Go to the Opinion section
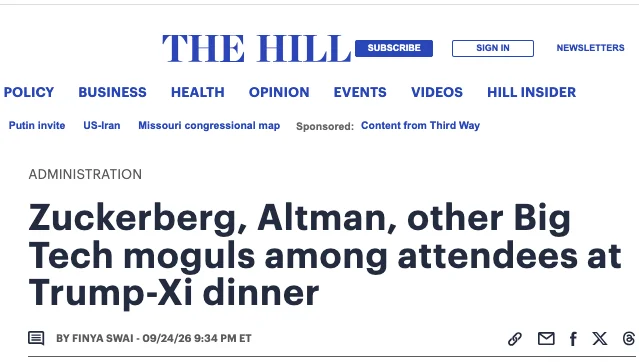639x362 pixels. [279, 92]
